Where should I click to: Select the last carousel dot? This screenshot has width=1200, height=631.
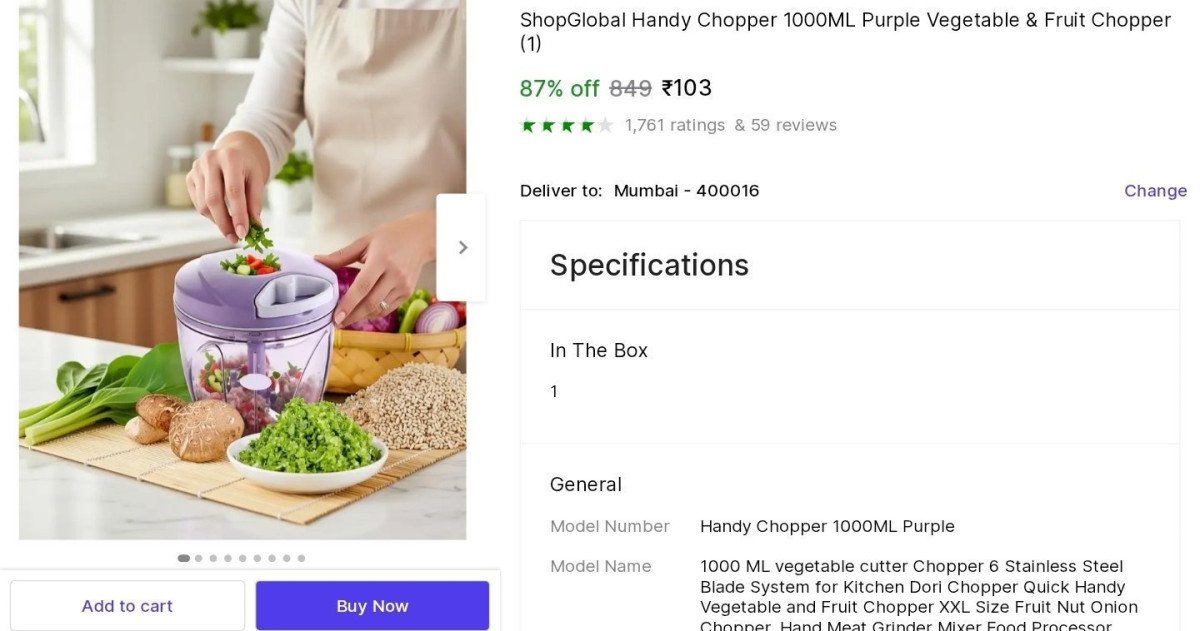point(301,558)
